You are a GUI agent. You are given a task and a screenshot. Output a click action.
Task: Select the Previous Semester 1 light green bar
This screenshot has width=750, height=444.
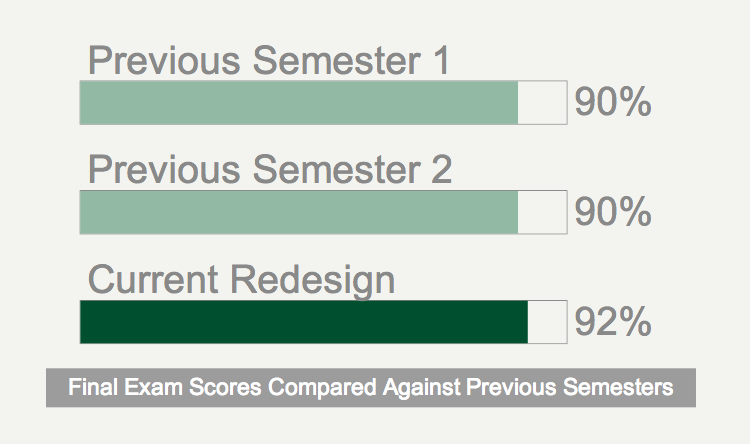tap(299, 103)
